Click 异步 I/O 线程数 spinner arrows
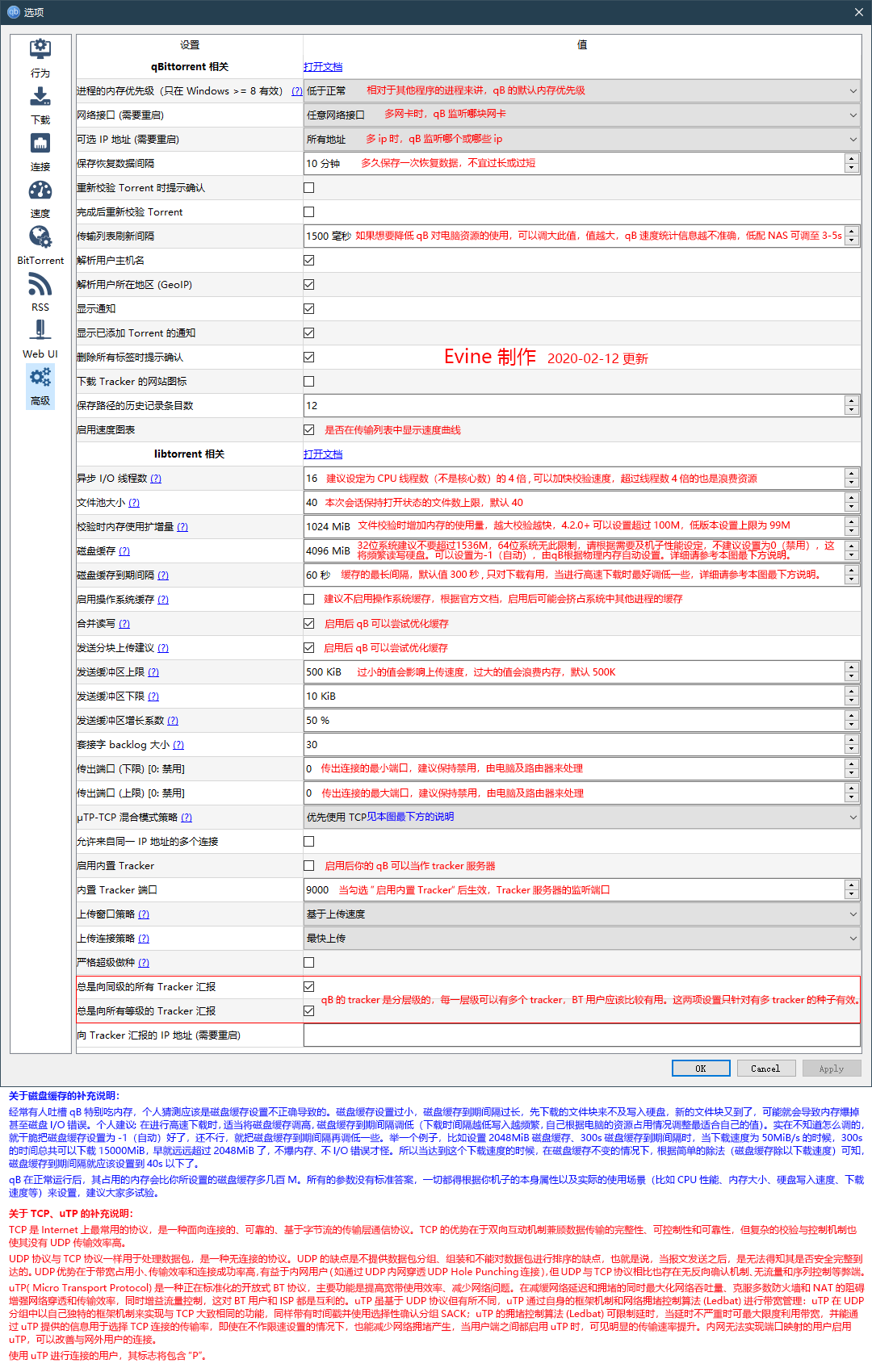 point(851,478)
